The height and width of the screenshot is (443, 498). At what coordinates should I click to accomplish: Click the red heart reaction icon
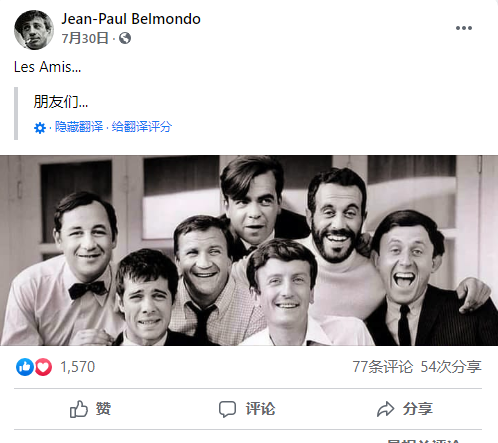point(43,367)
